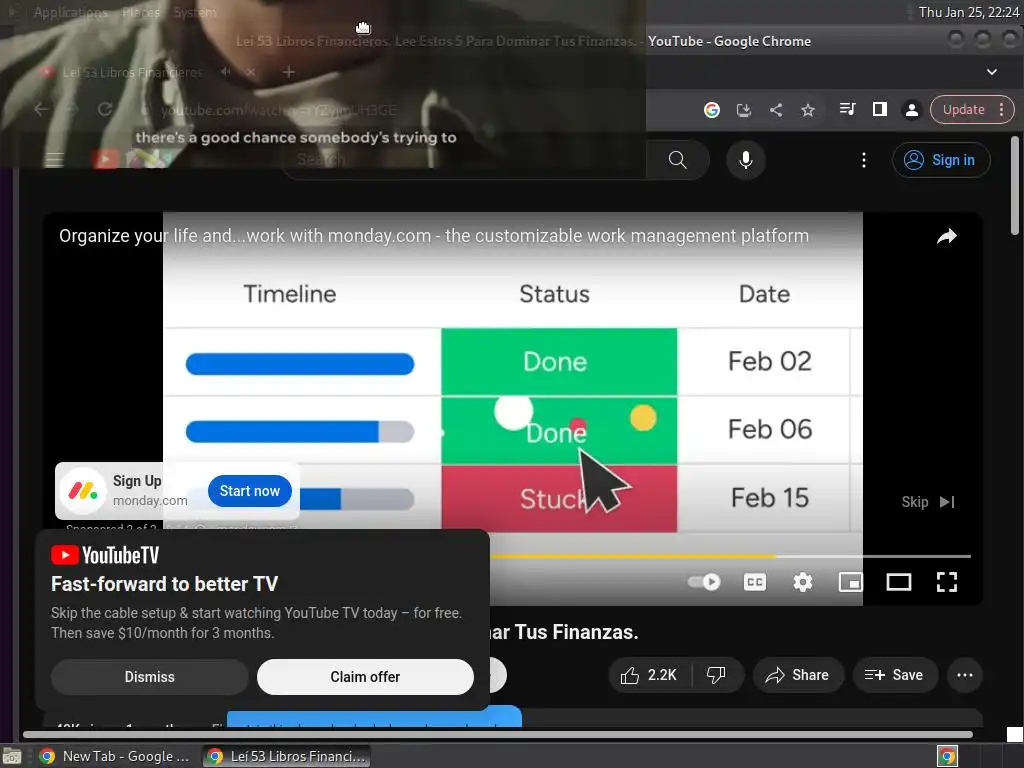Click the Status column header
1024x768 pixels.
click(554, 294)
